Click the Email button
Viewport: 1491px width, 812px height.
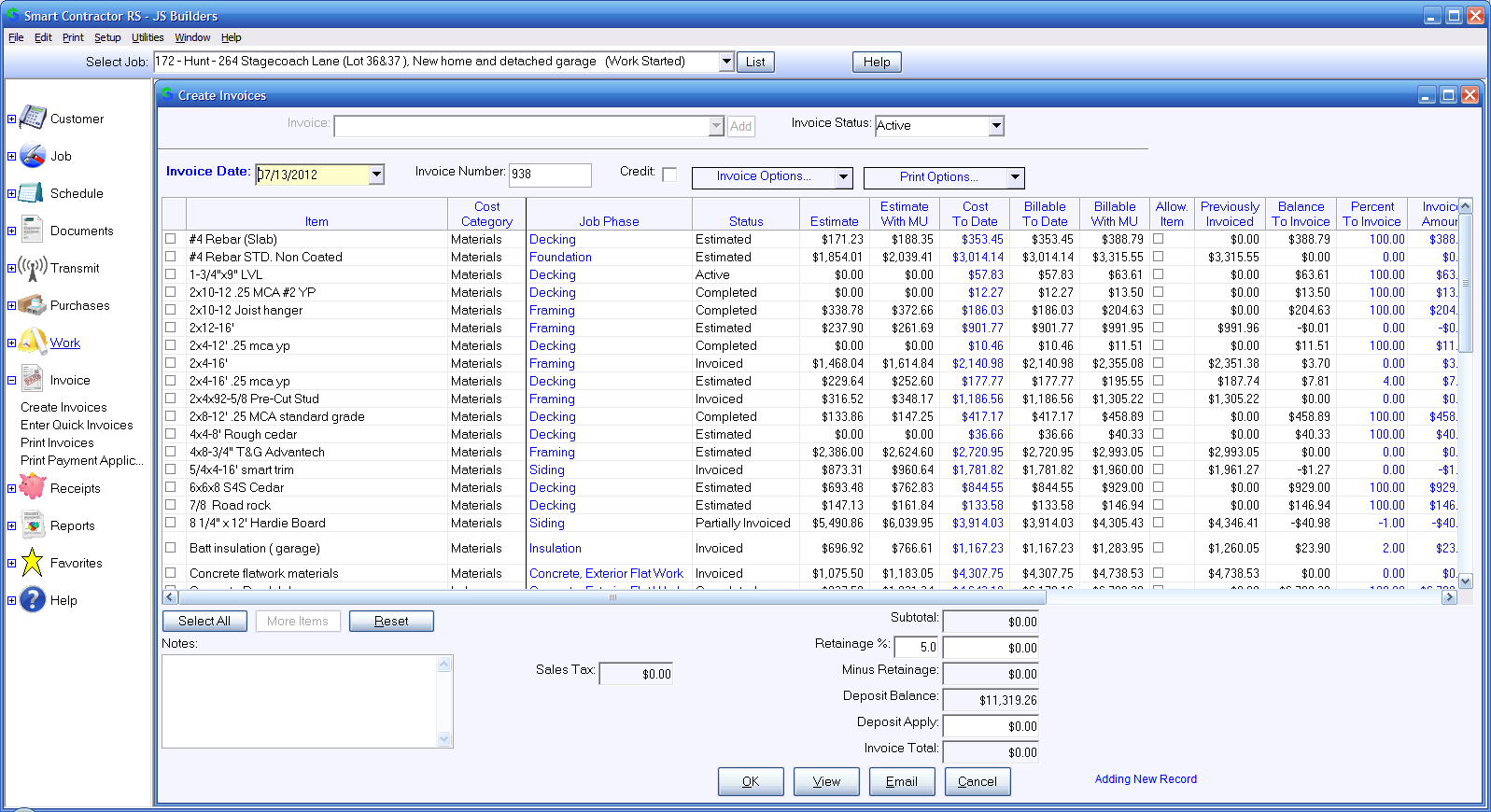click(902, 781)
